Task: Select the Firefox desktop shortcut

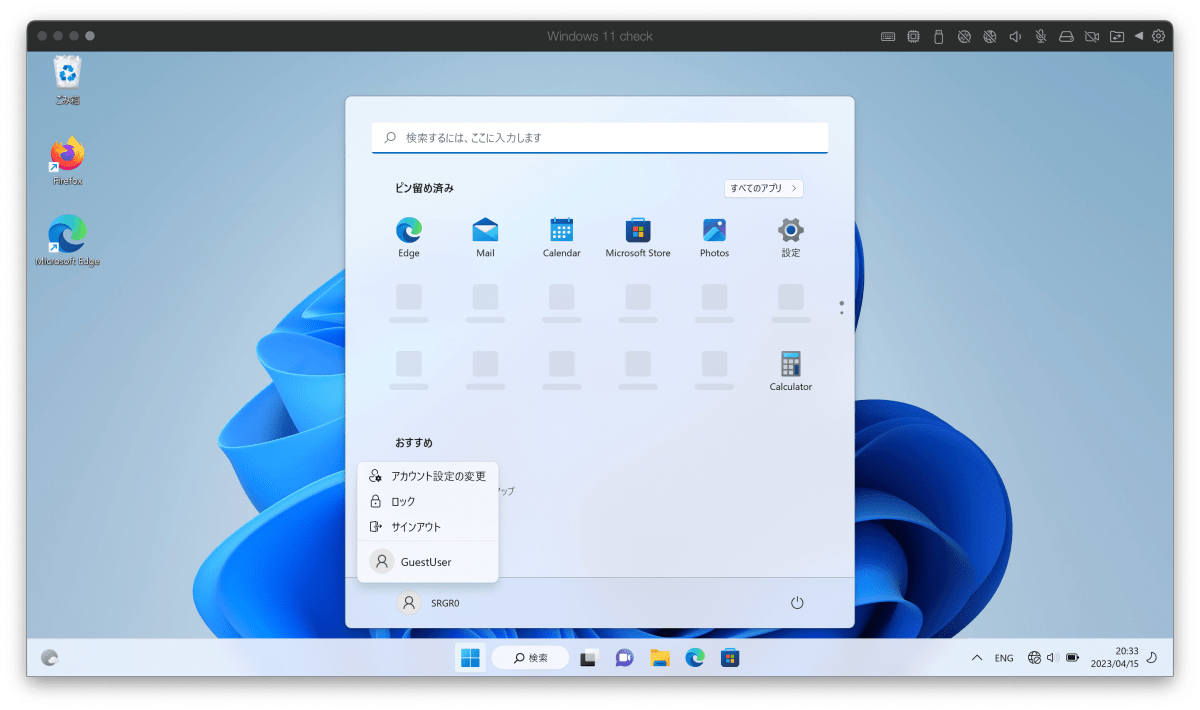Action: point(68,161)
